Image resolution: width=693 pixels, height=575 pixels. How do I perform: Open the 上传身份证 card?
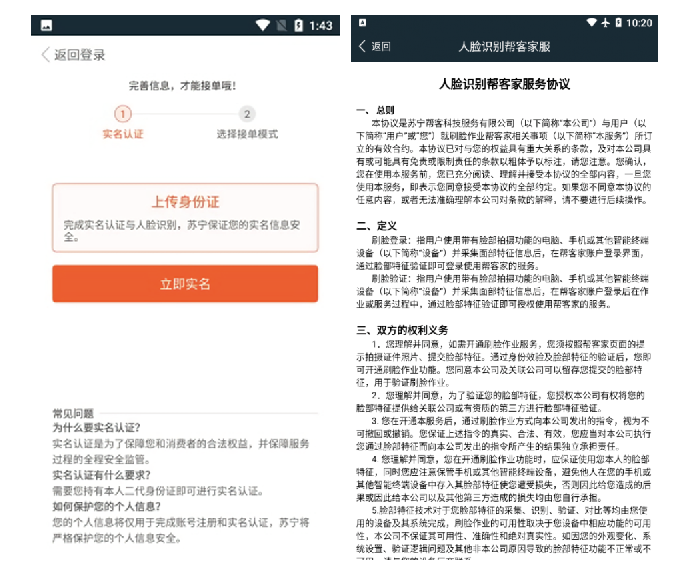(185, 218)
